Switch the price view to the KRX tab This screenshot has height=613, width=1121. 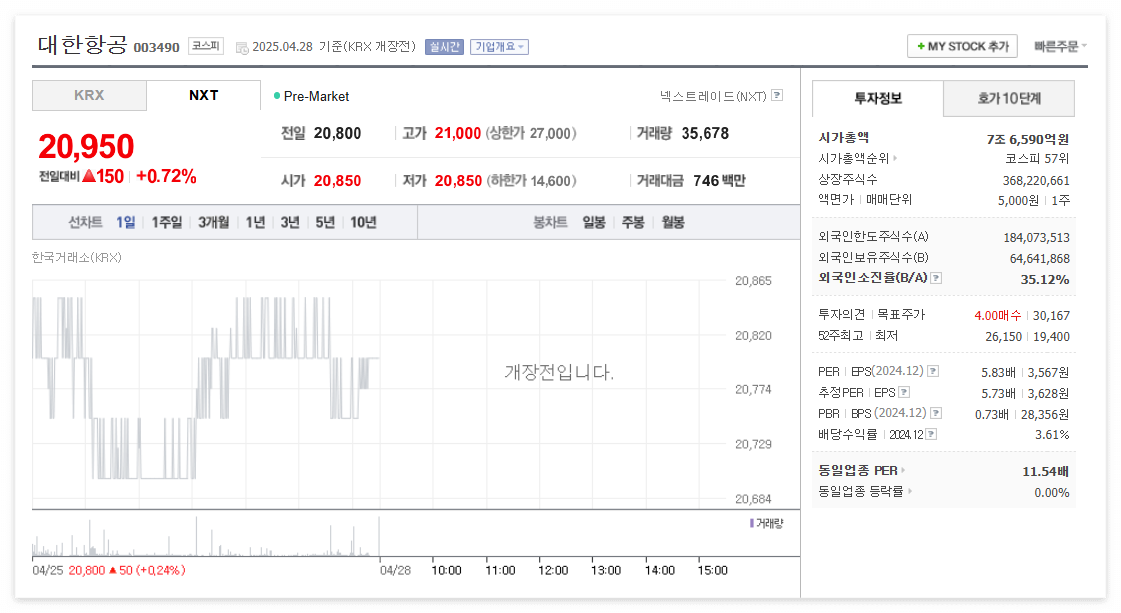point(88,95)
